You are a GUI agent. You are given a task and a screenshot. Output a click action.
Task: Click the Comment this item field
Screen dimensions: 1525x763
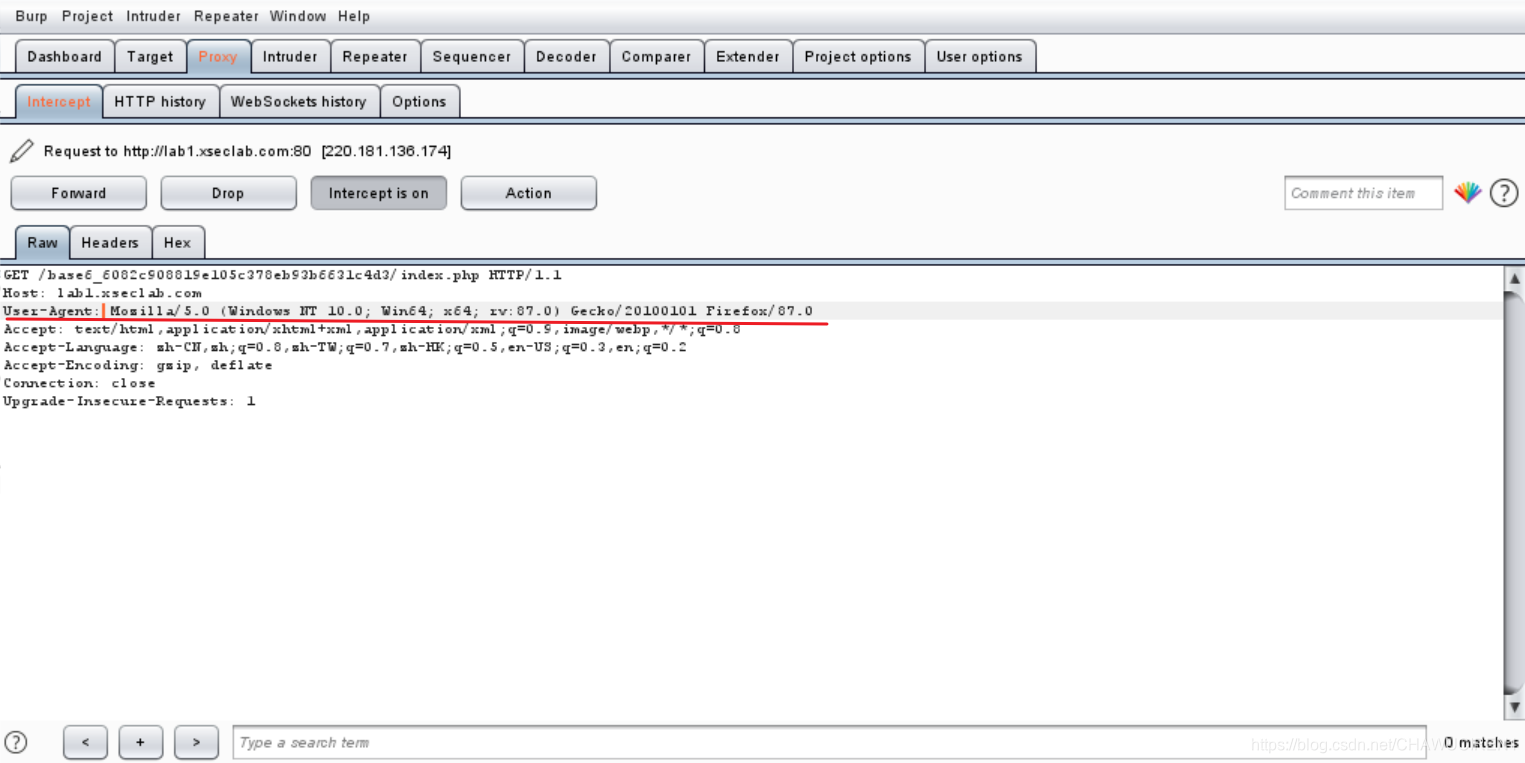point(1363,193)
